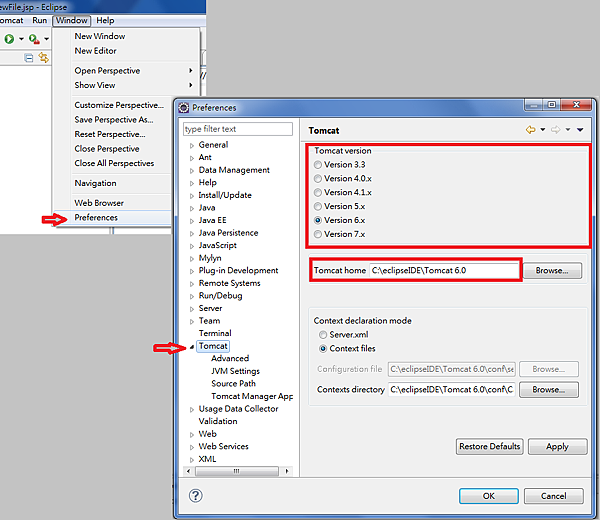
Task: Click the tree scrollbar left arrow
Action: 188,471
